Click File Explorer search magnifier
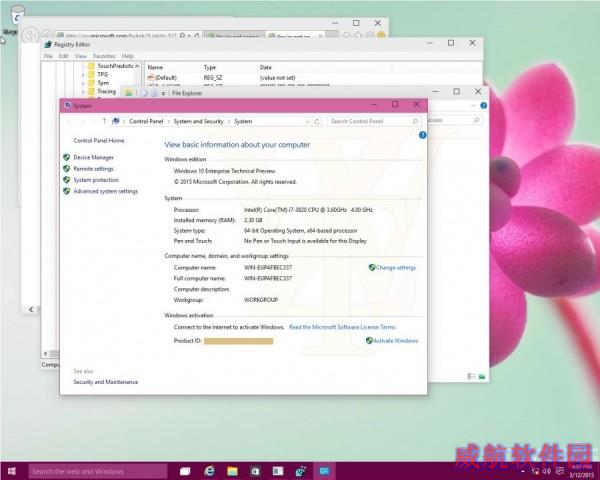The width and height of the screenshot is (600, 480). (x=476, y=120)
